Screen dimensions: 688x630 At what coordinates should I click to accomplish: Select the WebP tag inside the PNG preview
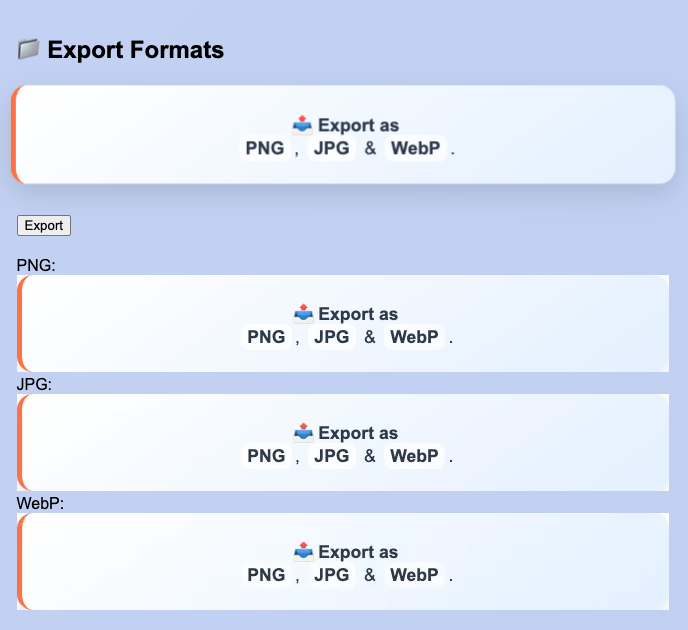pyautogui.click(x=414, y=337)
